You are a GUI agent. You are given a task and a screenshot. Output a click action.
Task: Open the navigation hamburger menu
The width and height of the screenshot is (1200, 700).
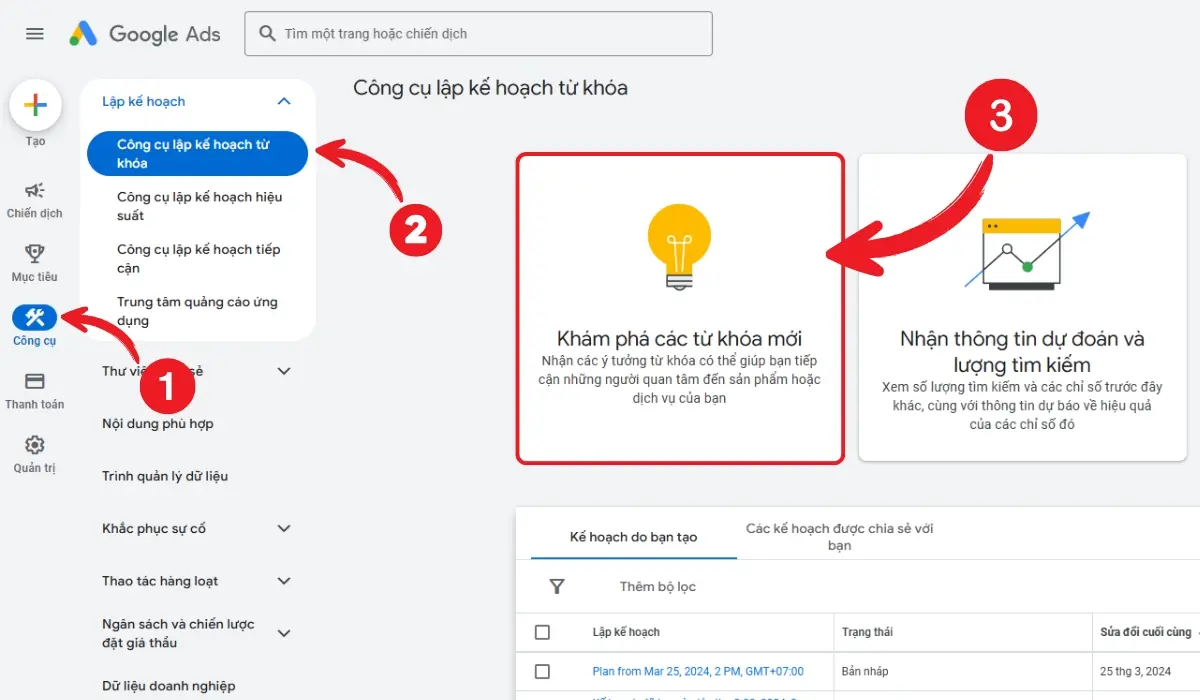(x=34, y=33)
